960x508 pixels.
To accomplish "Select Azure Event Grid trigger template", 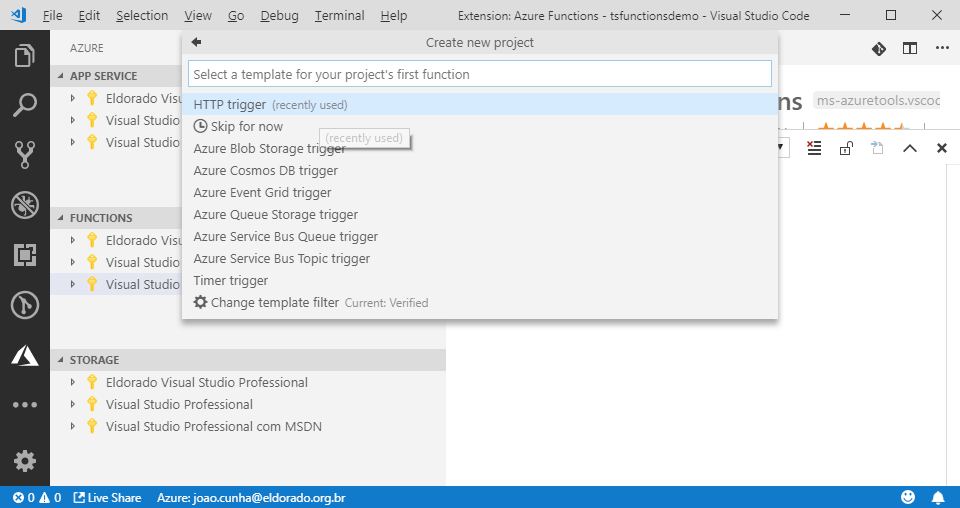I will point(480,193).
